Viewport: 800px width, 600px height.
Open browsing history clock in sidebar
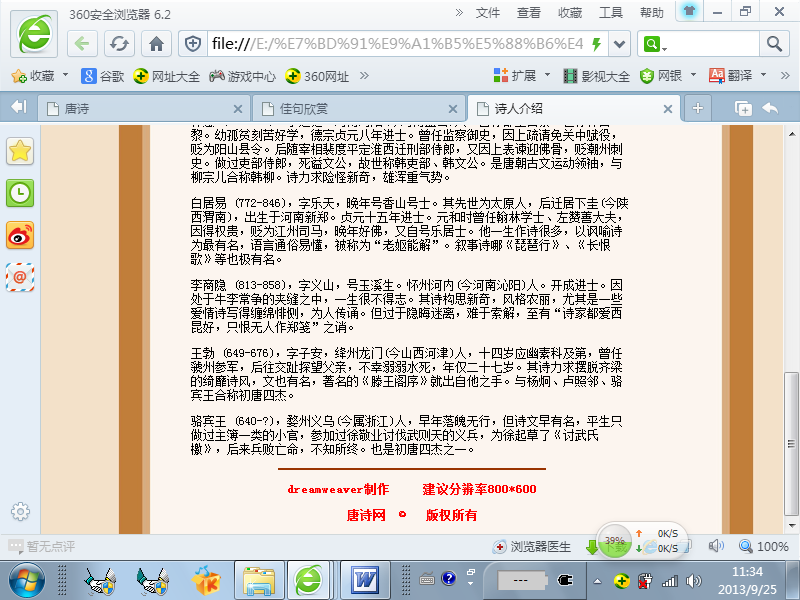(x=20, y=193)
